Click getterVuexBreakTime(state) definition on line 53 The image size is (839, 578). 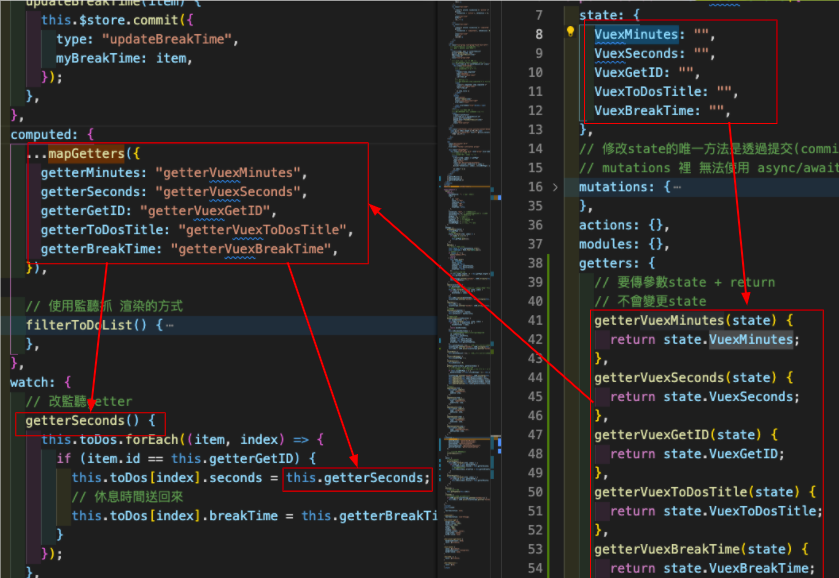tap(693, 550)
